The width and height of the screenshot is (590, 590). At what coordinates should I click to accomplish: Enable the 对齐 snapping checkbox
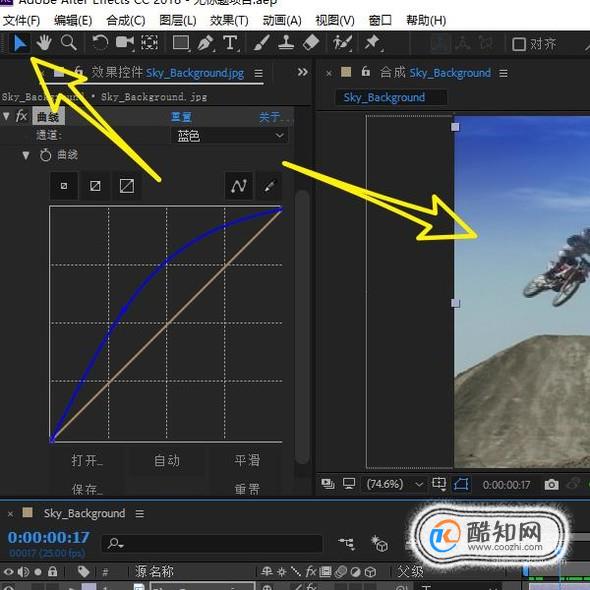pyautogui.click(x=519, y=44)
